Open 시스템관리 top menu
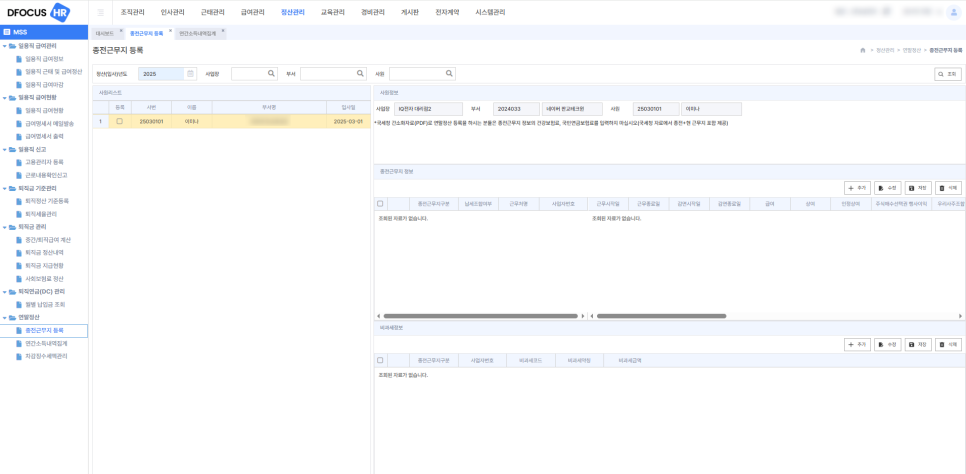 click(490, 12)
